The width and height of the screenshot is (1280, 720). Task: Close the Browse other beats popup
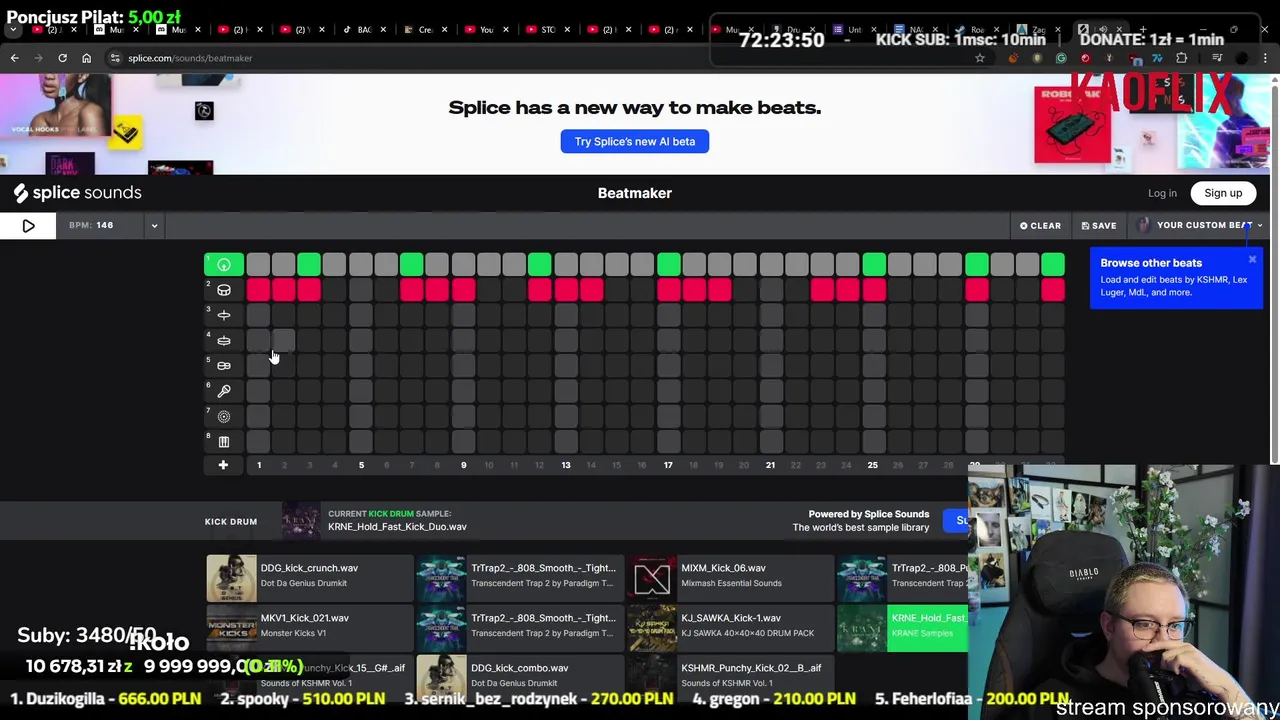(x=1252, y=260)
